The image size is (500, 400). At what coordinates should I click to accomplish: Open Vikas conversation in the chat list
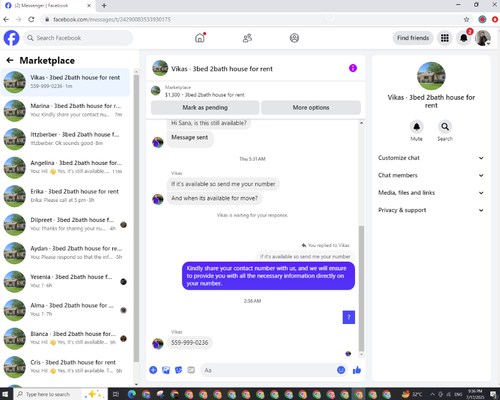(x=65, y=82)
